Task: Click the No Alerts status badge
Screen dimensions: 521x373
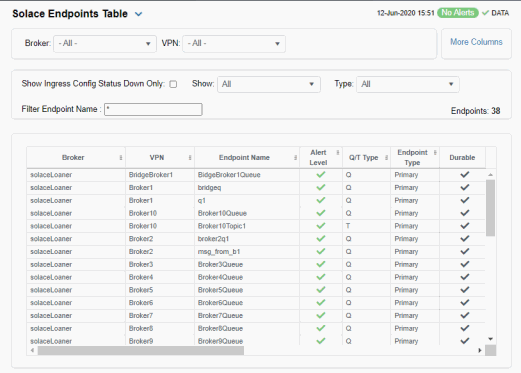Action: (x=458, y=13)
